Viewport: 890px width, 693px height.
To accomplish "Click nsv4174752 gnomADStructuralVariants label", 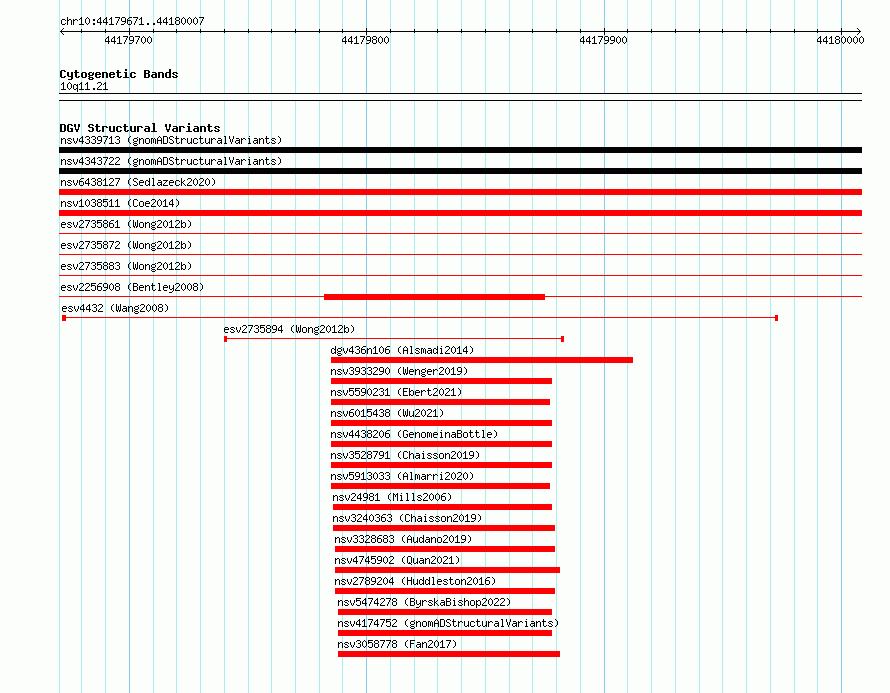I will point(448,623).
